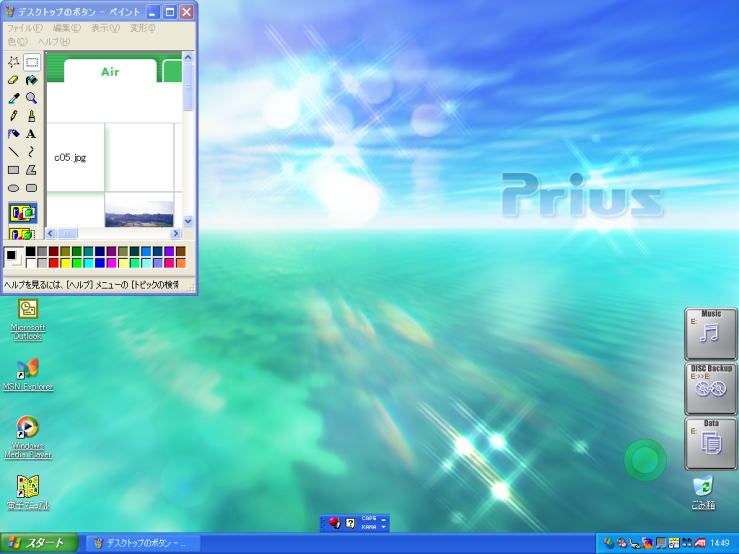Select the Pick Color eyedropper tool

tap(14, 98)
